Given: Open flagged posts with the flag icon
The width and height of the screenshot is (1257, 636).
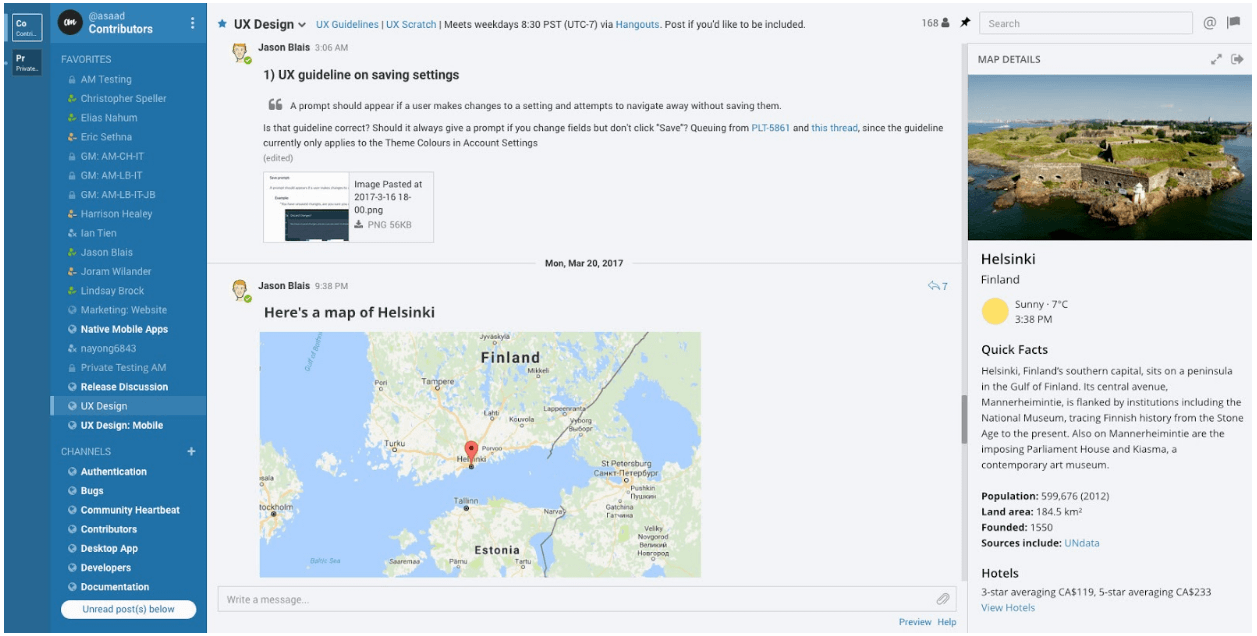Looking at the screenshot, I should [x=1235, y=22].
